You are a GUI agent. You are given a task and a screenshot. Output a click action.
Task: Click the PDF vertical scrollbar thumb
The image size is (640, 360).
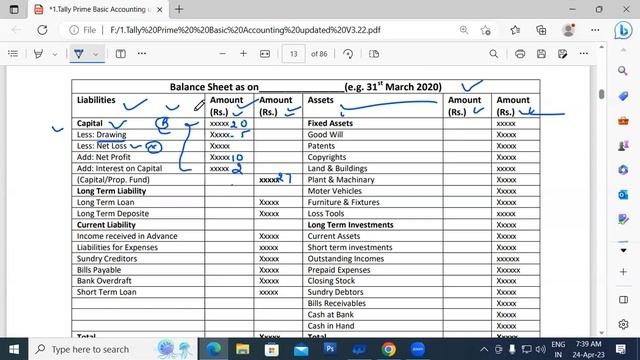[601, 94]
